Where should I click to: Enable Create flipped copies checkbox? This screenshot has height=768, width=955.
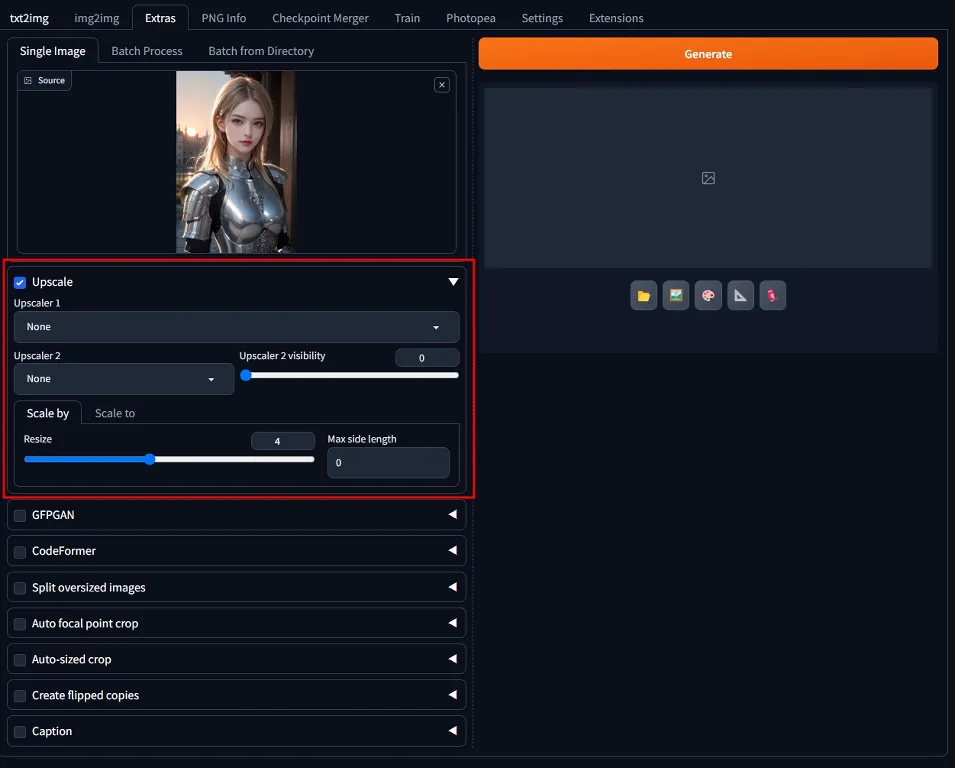20,696
